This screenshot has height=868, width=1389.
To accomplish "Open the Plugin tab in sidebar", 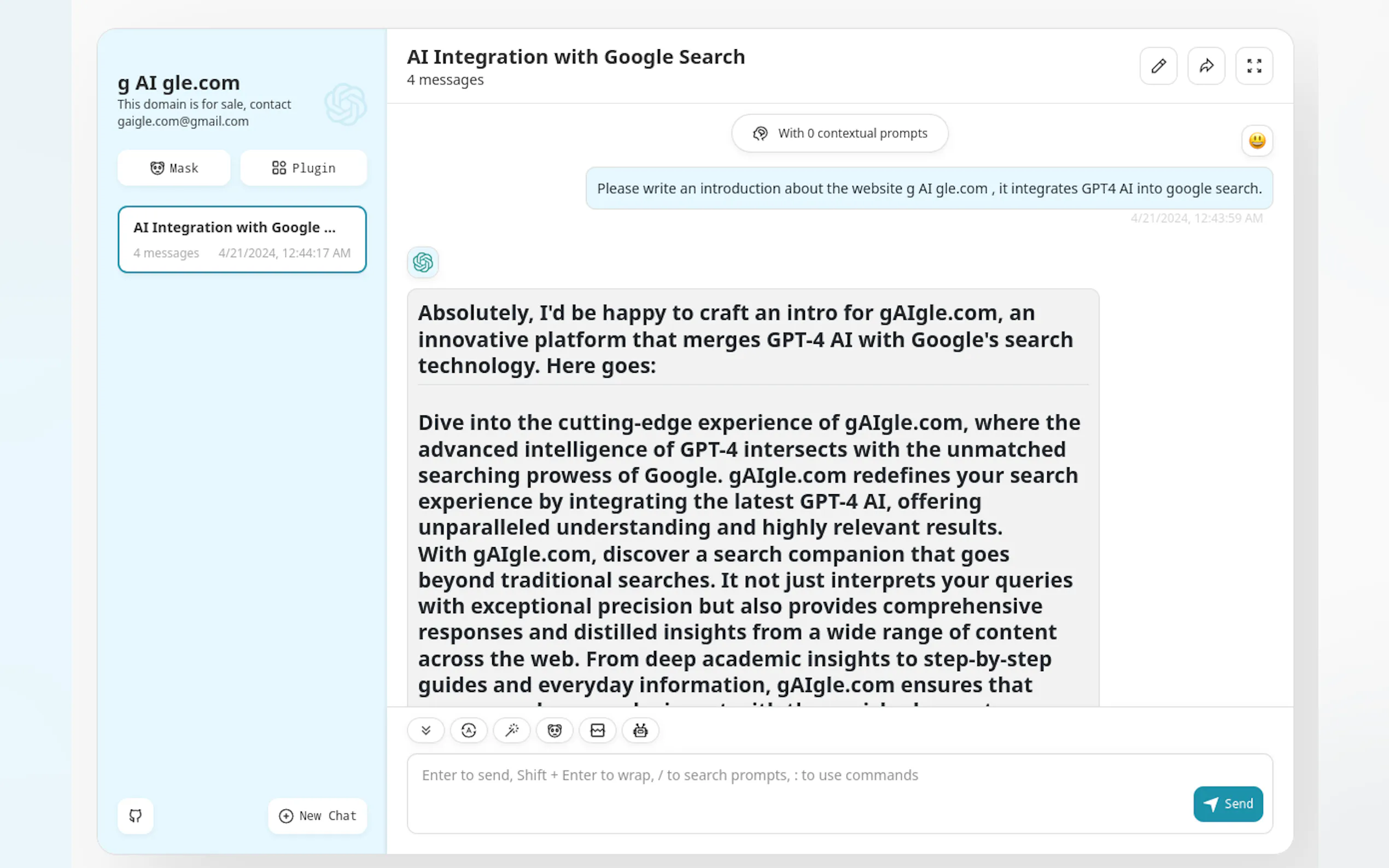I will click(303, 168).
